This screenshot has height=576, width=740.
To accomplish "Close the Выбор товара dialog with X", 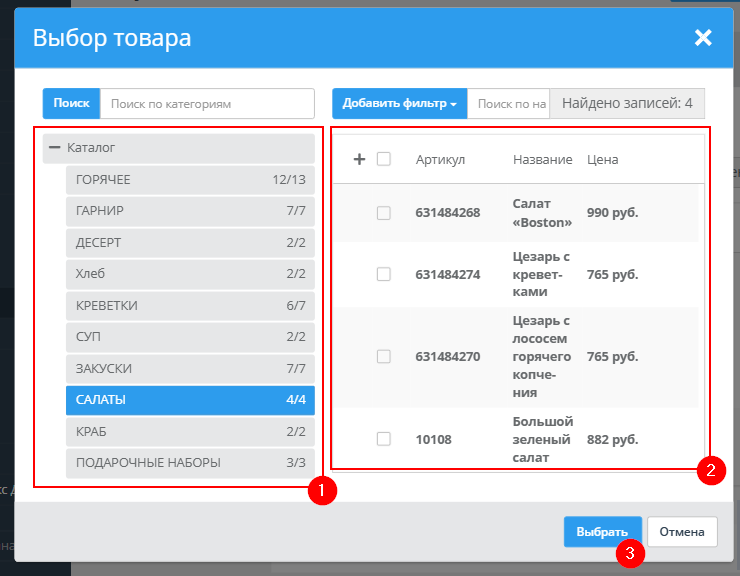I will coord(703,38).
